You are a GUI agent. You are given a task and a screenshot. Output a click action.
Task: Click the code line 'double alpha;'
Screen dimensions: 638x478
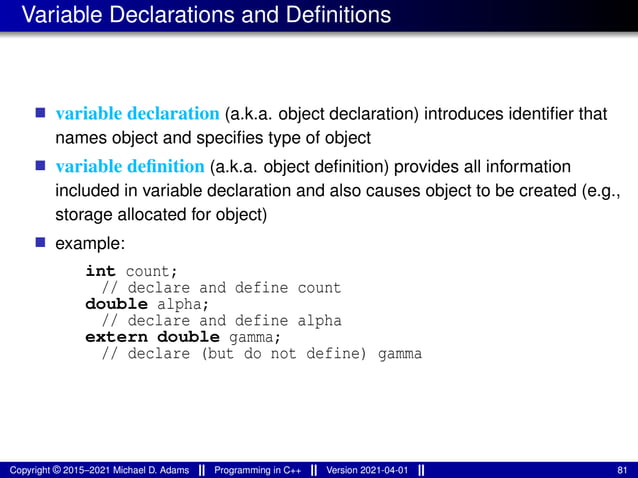point(147,304)
